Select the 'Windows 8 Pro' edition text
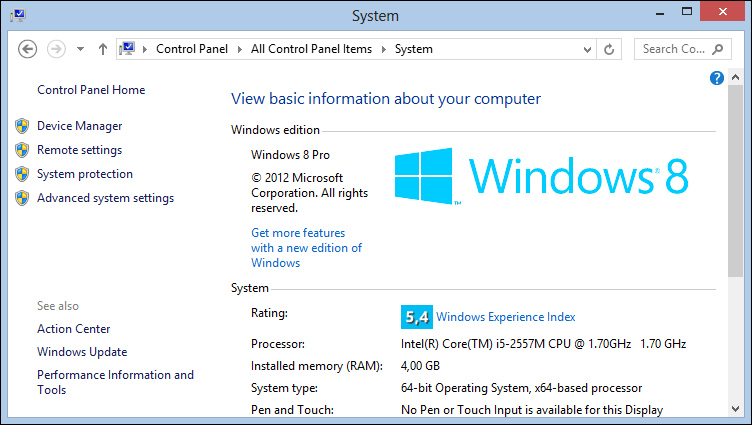This screenshot has height=425, width=752. [x=290, y=154]
